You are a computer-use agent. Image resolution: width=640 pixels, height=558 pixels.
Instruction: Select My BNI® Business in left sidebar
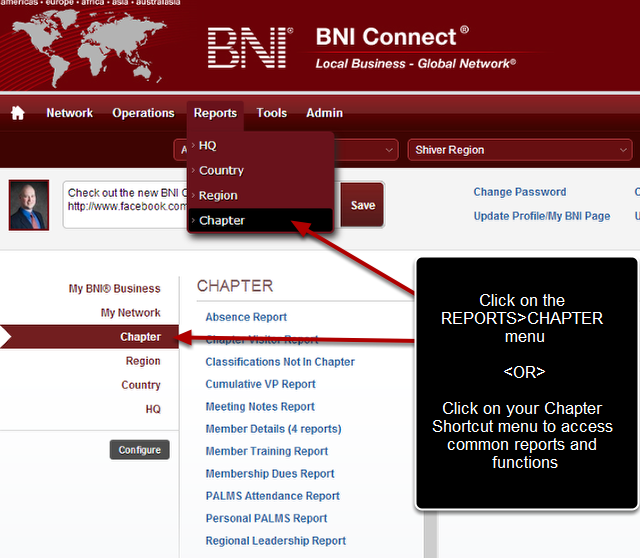click(114, 289)
